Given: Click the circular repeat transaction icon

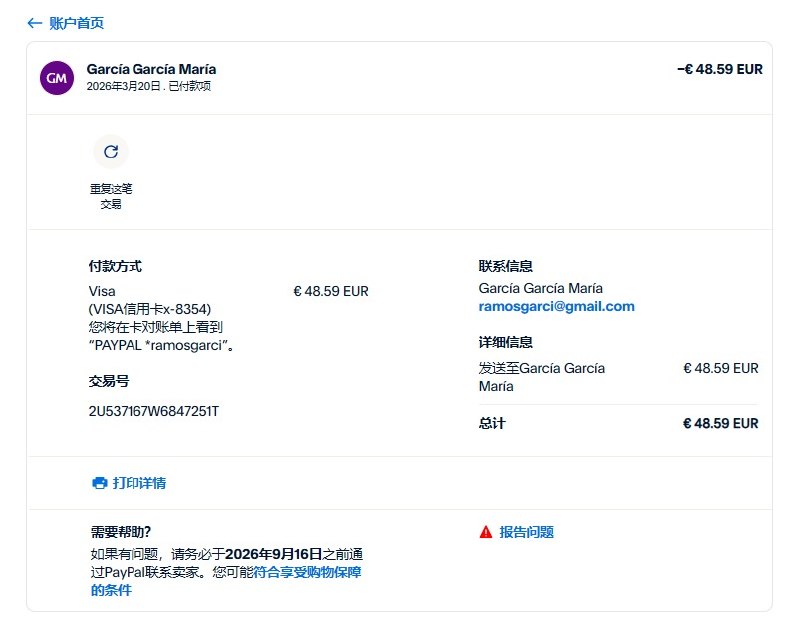Looking at the screenshot, I should coord(111,152).
